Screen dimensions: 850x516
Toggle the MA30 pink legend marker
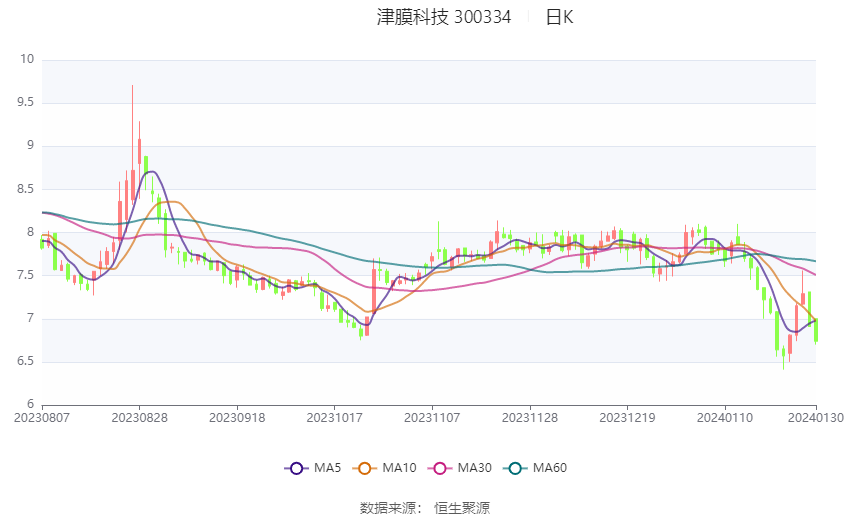(x=440, y=468)
